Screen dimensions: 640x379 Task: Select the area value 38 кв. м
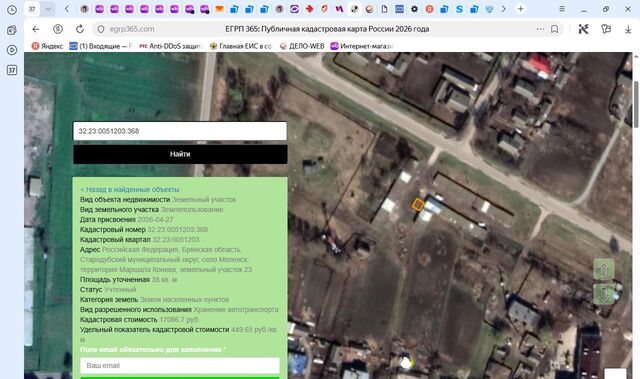click(x=164, y=279)
